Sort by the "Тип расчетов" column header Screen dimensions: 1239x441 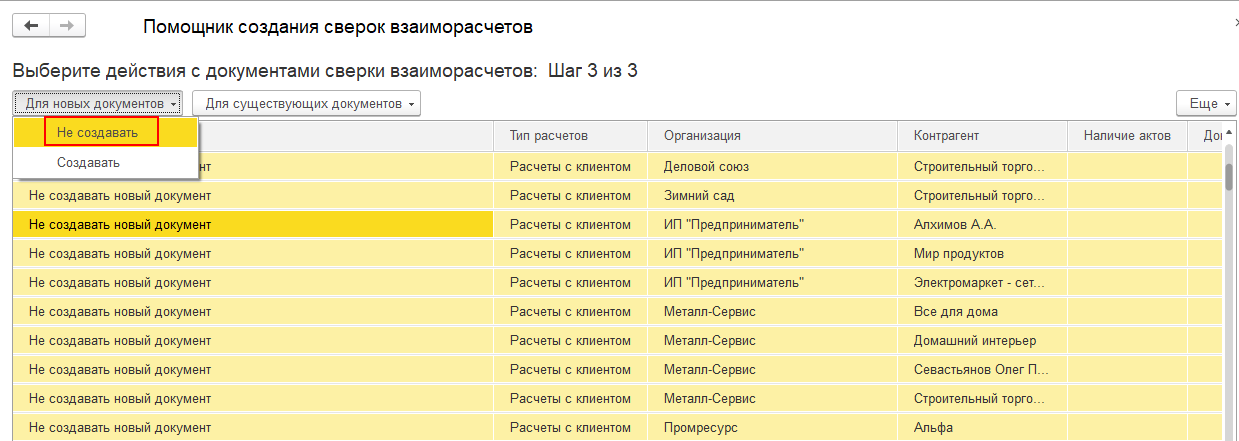coord(548,136)
